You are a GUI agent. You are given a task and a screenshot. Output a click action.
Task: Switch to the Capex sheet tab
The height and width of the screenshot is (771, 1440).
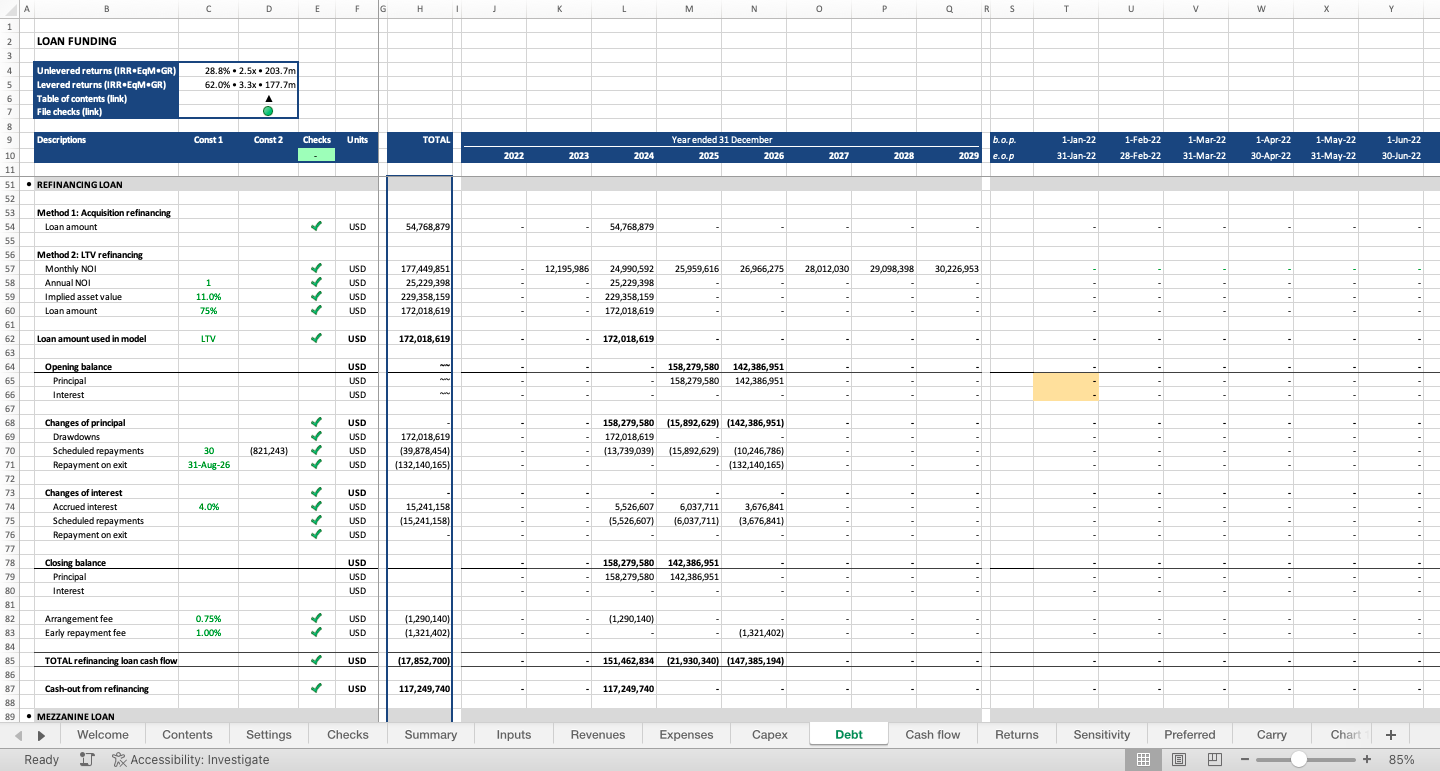770,735
